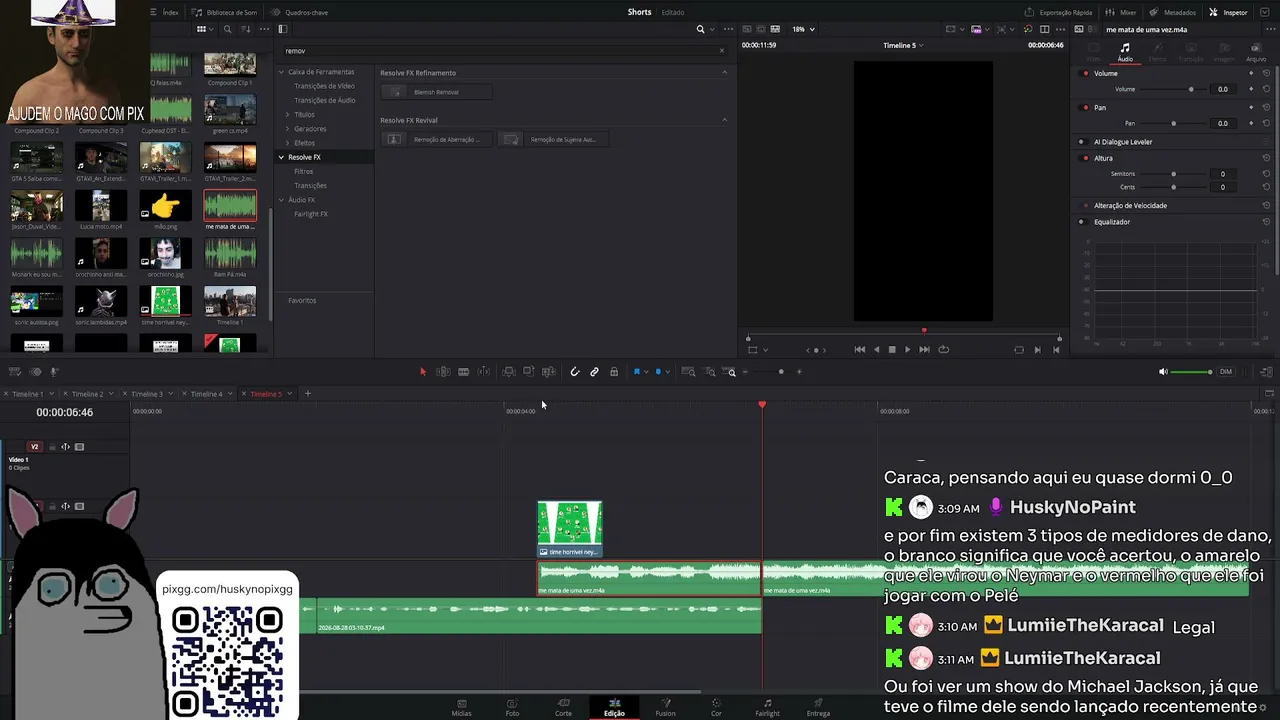1280x720 pixels.
Task: Expand the Títulos category
Action: click(x=287, y=115)
